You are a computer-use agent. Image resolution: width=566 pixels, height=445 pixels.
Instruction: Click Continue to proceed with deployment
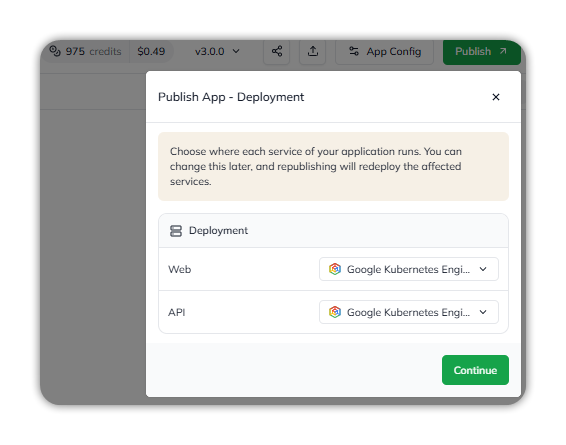tap(475, 370)
